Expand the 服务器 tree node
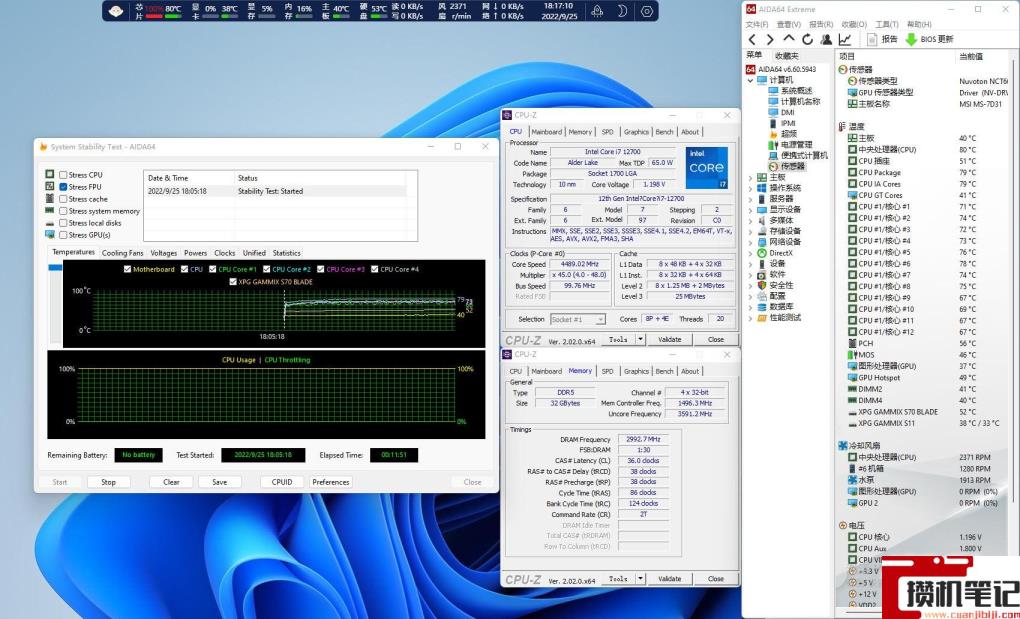 tap(751, 199)
